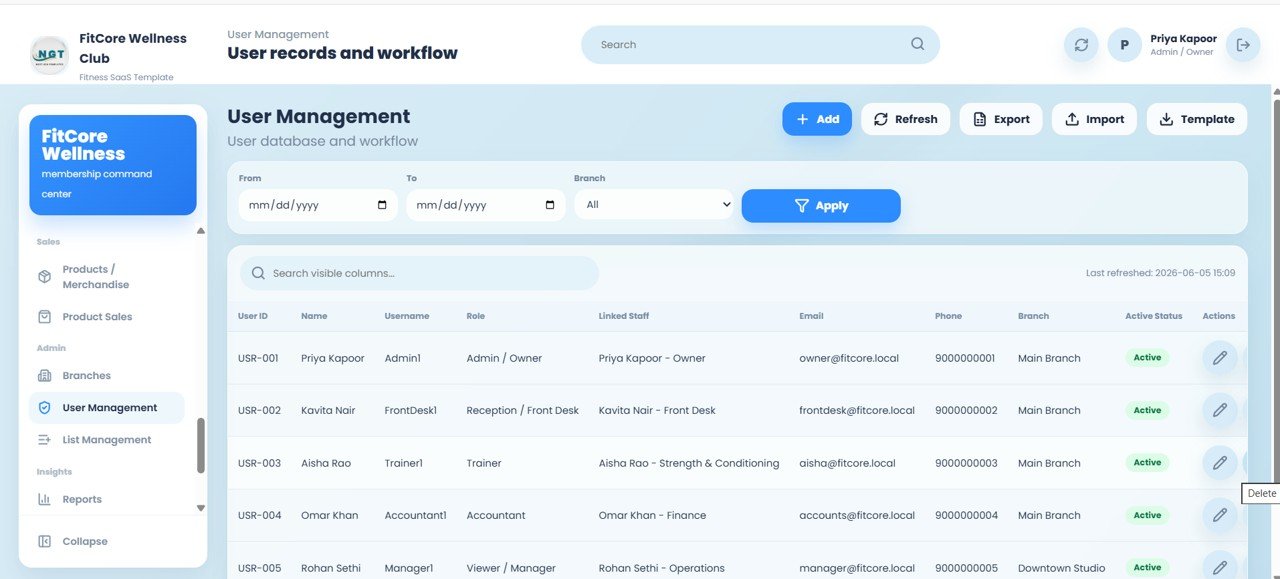
Task: Click the User ID column header
Action: coord(253,316)
